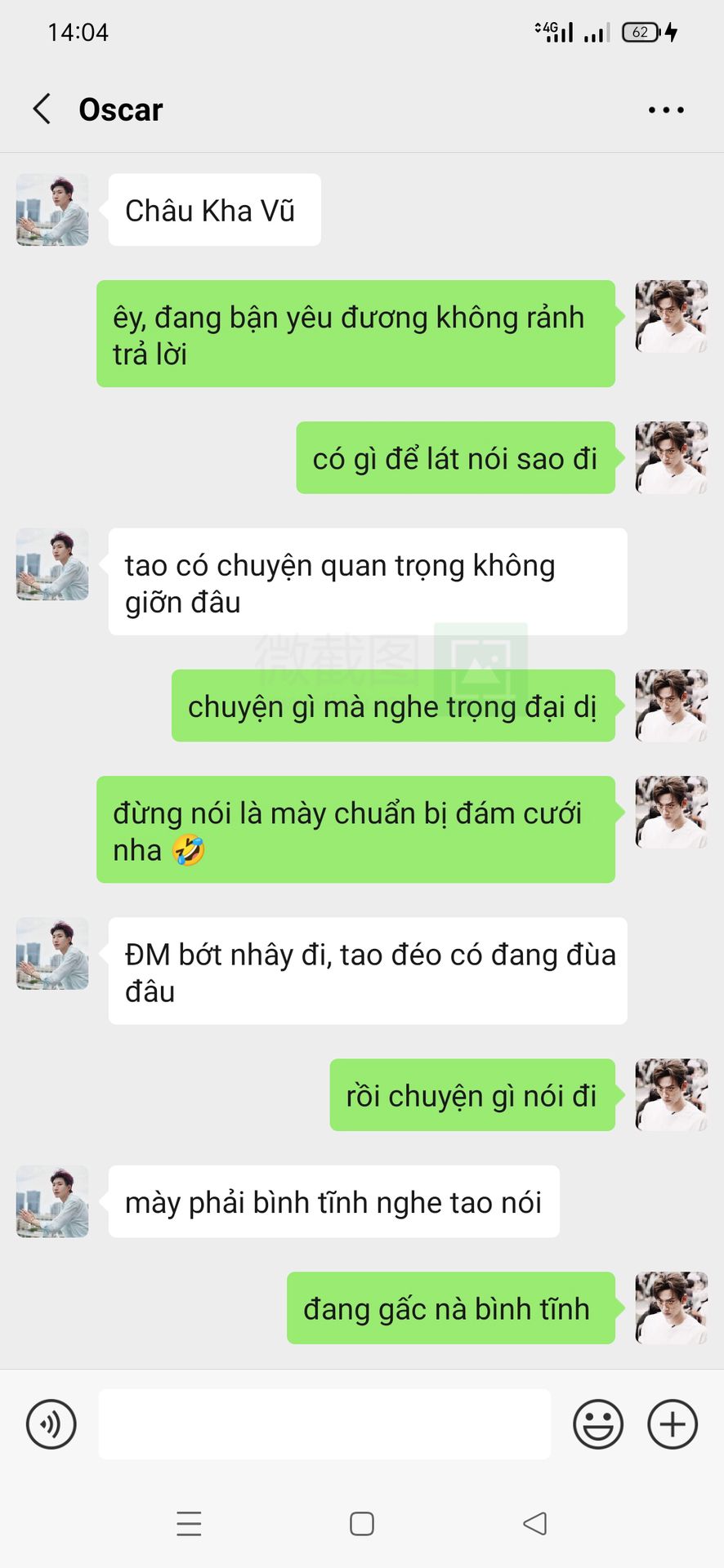Tap the Android back triangle button
The height and width of the screenshot is (1568, 724).
(535, 1524)
